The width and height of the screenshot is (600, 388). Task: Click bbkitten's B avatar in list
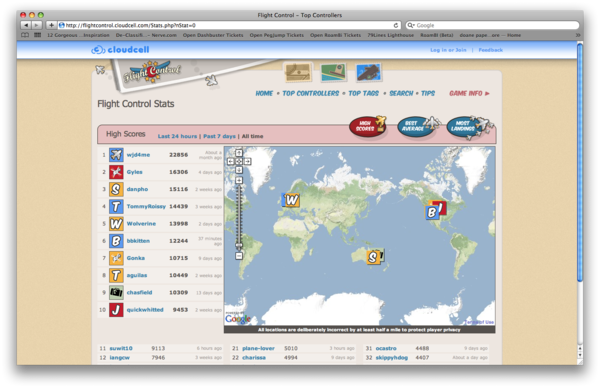pos(116,241)
